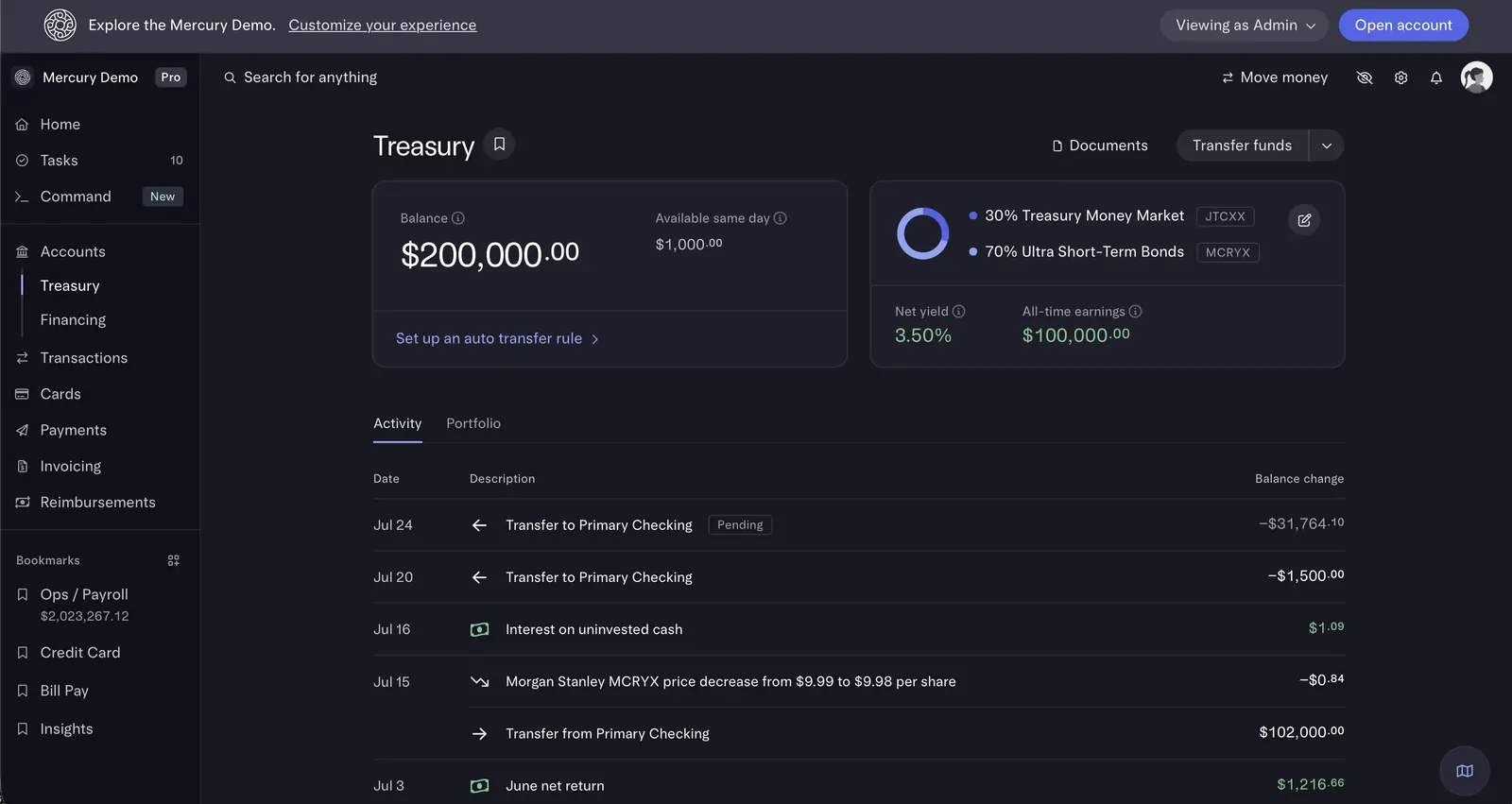Bookmark the Treasury page
1512x804 pixels.
tap(499, 145)
